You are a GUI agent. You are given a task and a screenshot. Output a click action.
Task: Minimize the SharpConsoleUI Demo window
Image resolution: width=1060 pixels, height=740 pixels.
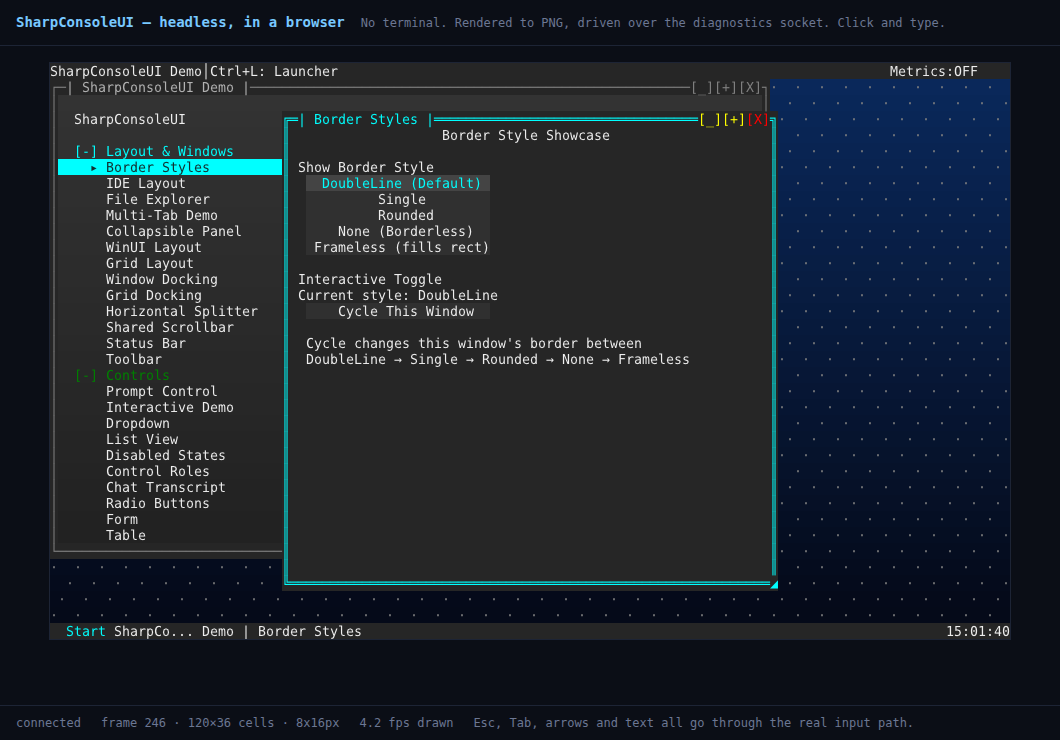(x=702, y=88)
